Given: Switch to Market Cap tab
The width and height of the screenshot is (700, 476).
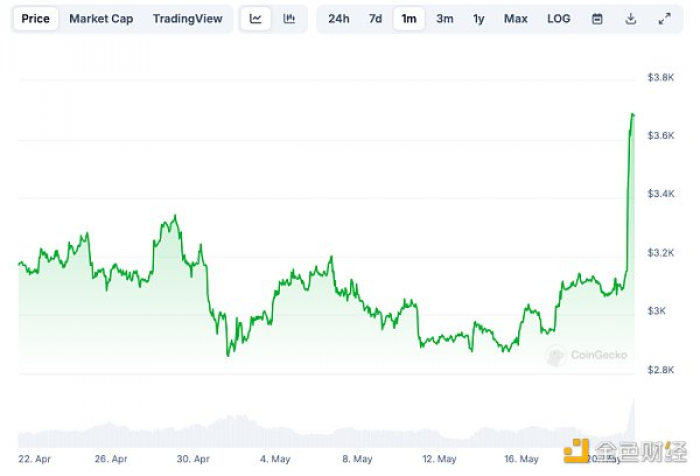Looking at the screenshot, I should pos(101,19).
